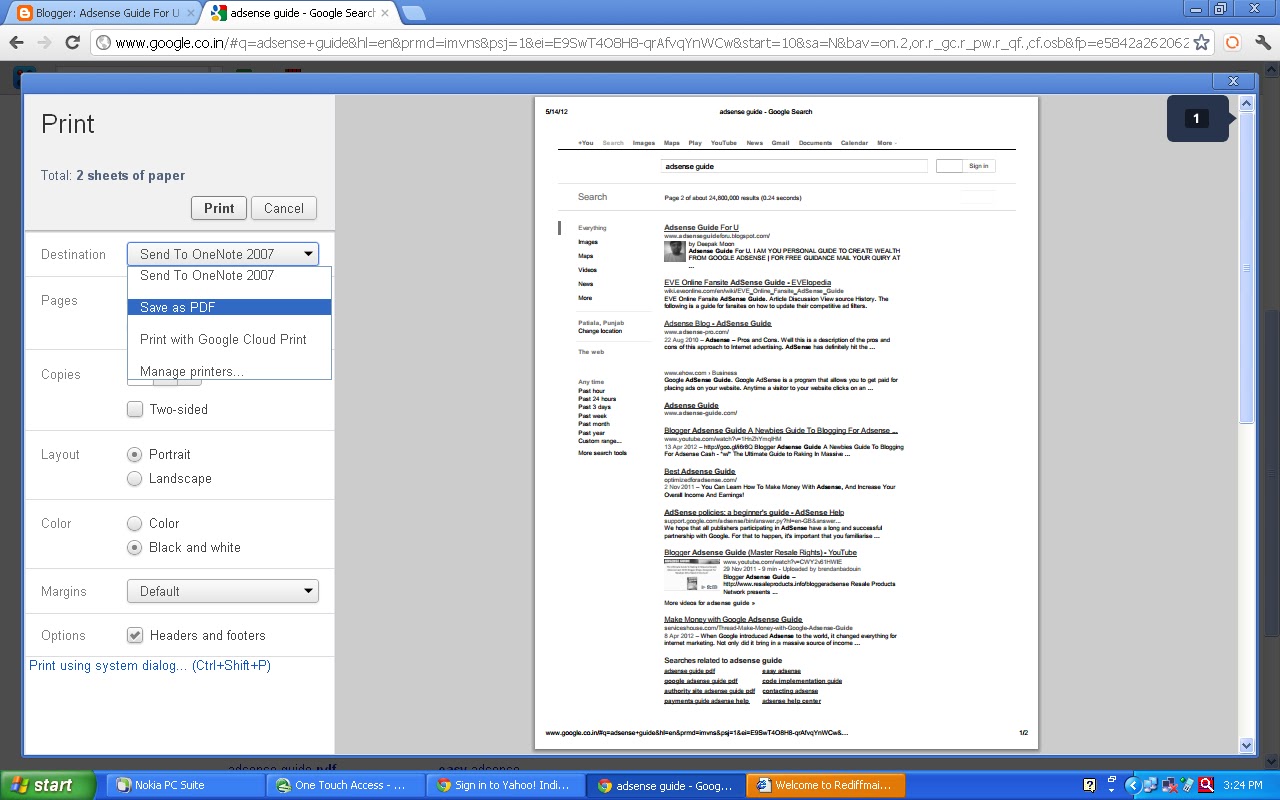Click the orange extension icon beside the star
Screen dimensions: 1280x800
tap(1232, 43)
